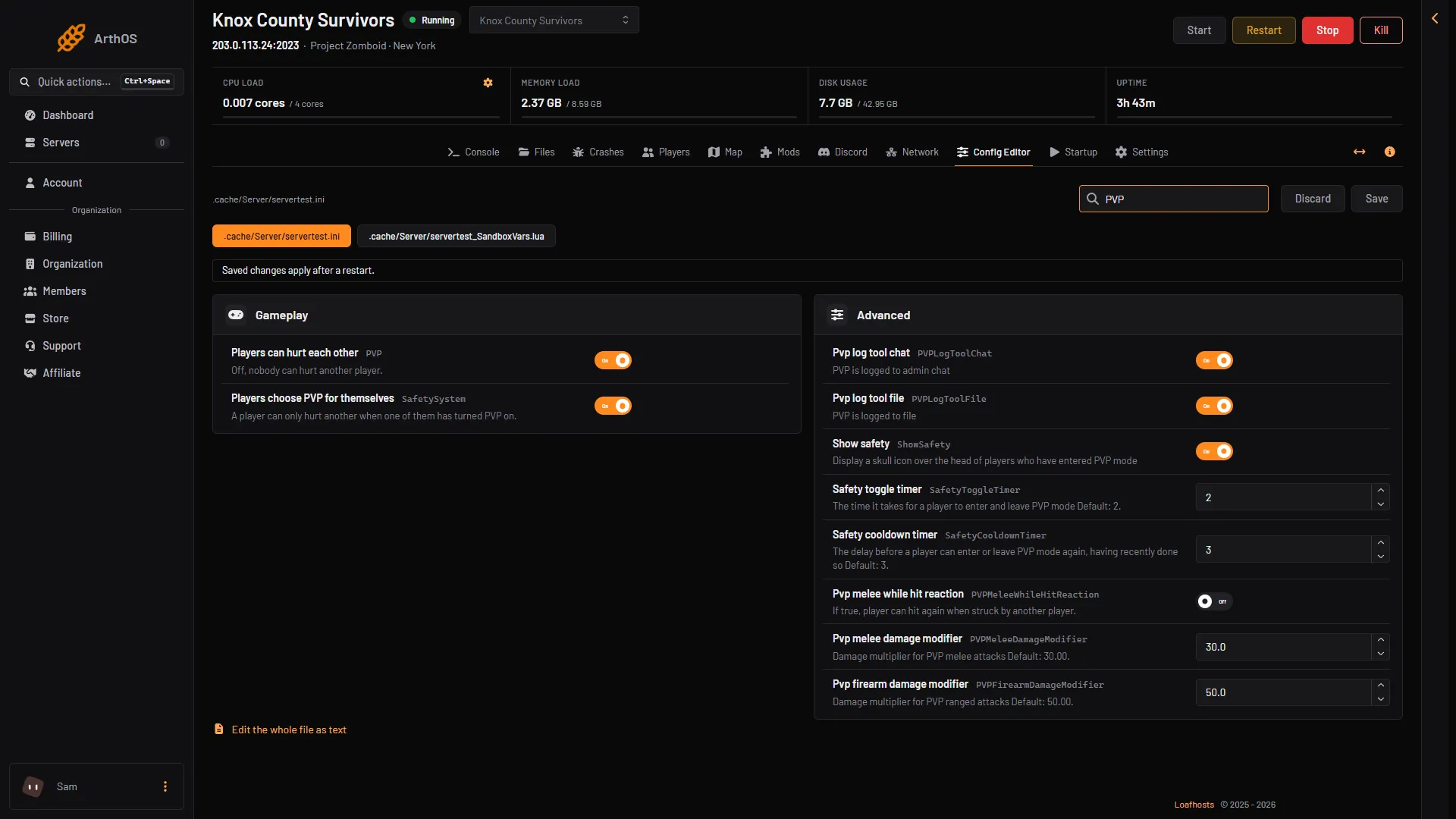
Task: Stop the server
Action: tap(1327, 30)
